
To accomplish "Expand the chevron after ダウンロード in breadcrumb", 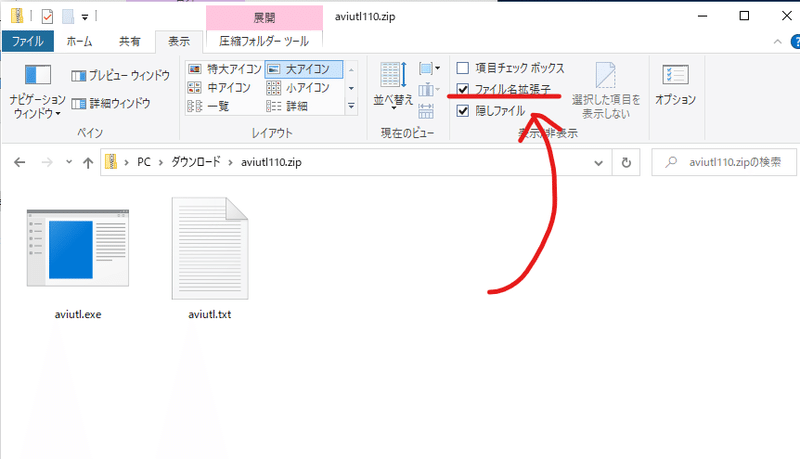I will [x=231, y=163].
